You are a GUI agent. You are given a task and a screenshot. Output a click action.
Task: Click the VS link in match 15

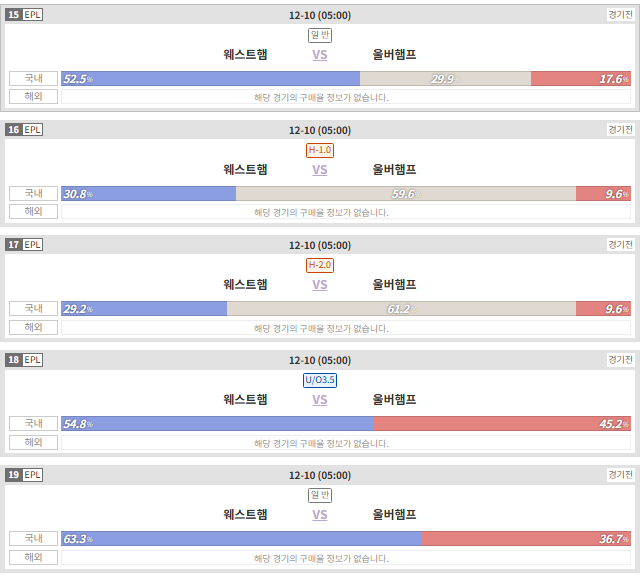319,55
